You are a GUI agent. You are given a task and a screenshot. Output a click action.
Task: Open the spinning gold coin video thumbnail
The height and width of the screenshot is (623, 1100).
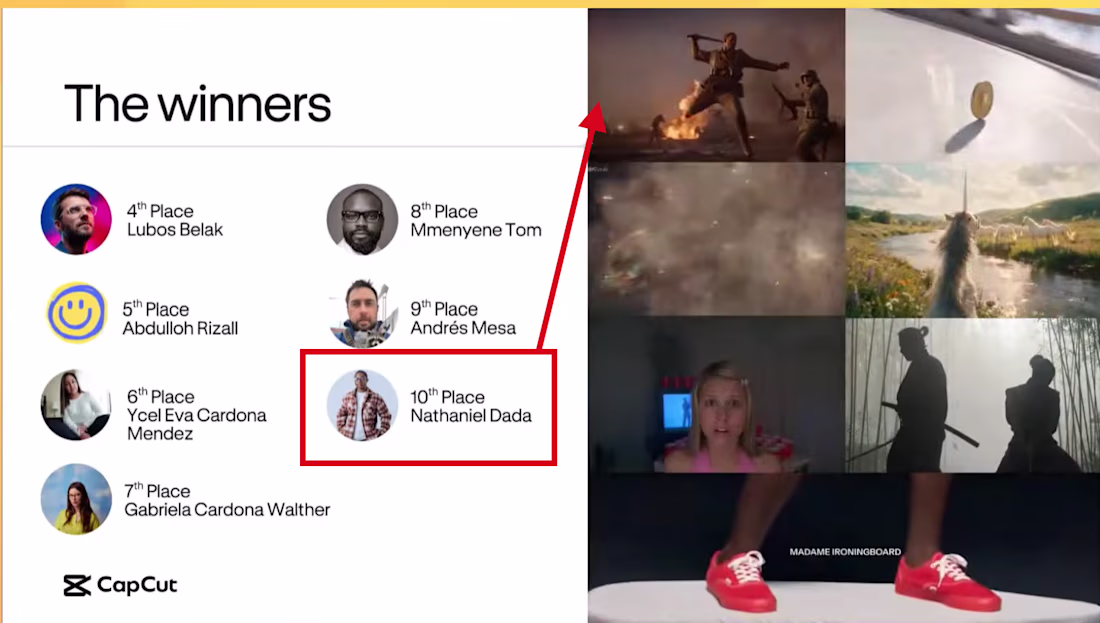pos(973,85)
